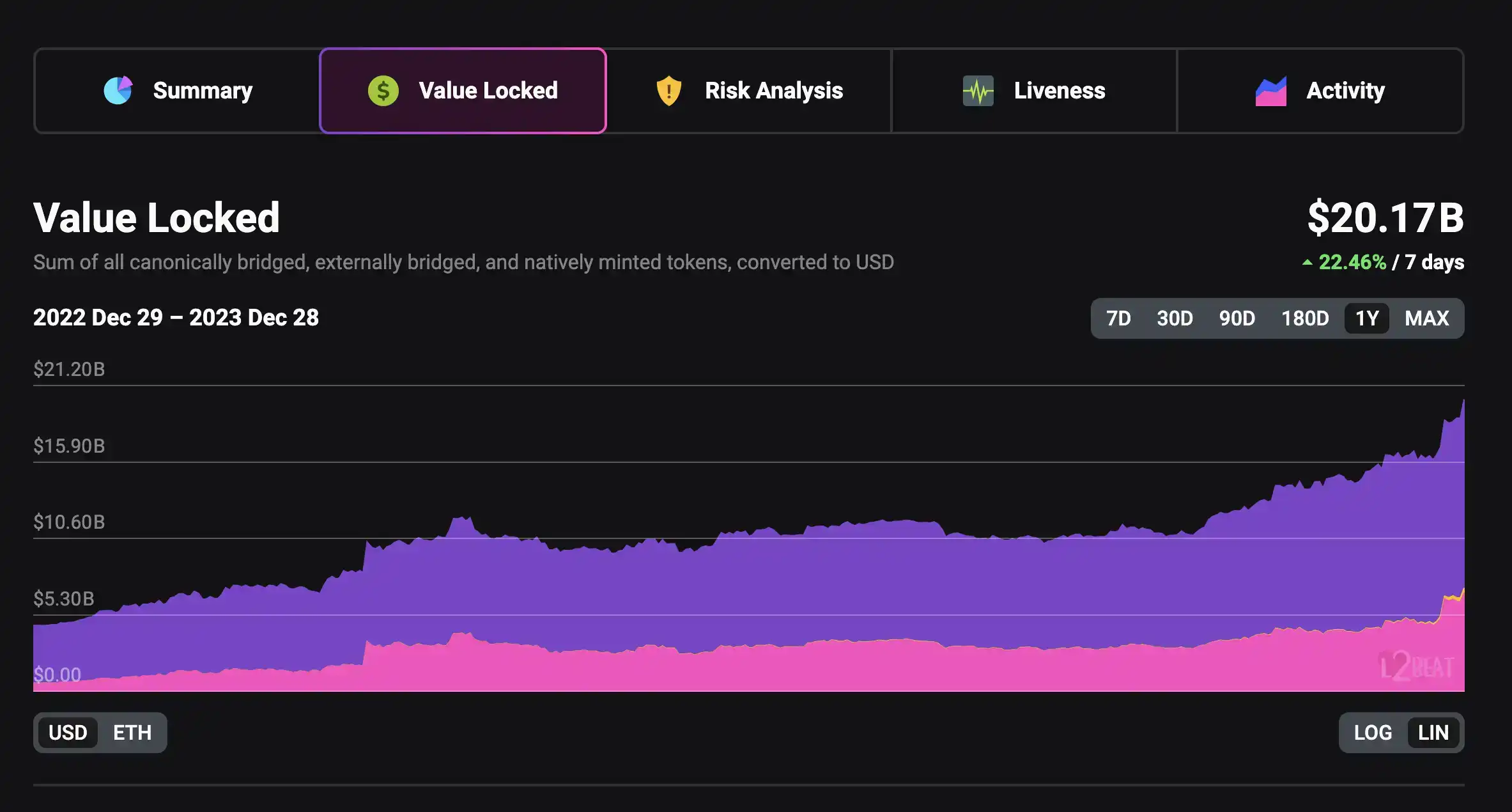The image size is (1512, 812).
Task: Show MAX time range data
Action: [x=1426, y=318]
